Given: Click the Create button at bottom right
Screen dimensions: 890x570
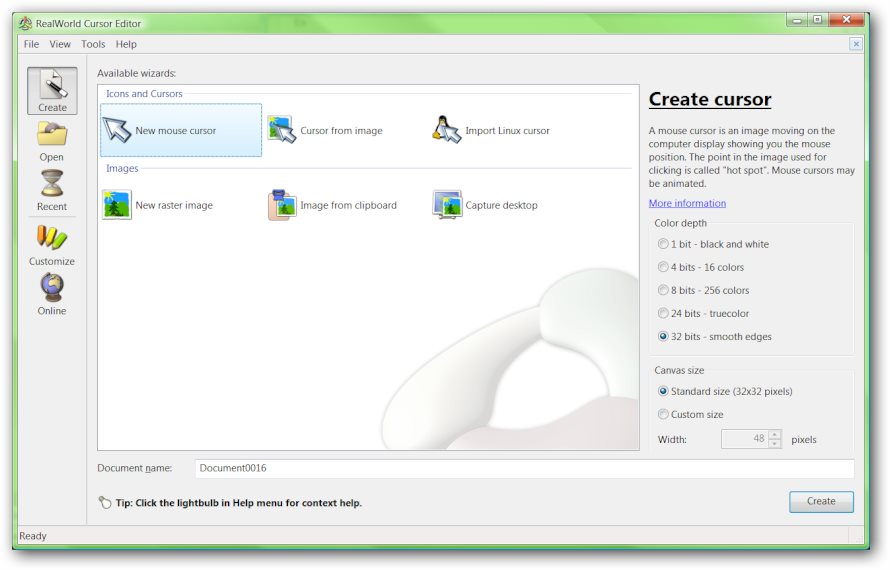Looking at the screenshot, I should tap(821, 501).
